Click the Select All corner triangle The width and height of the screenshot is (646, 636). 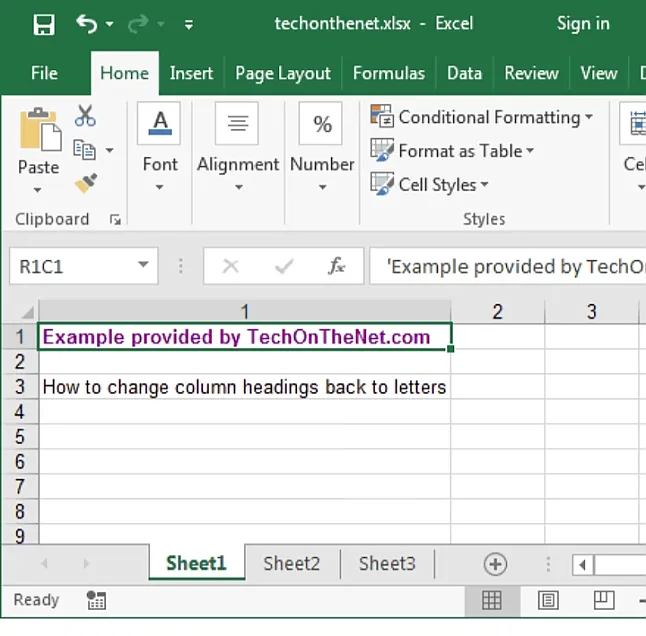coord(27,312)
